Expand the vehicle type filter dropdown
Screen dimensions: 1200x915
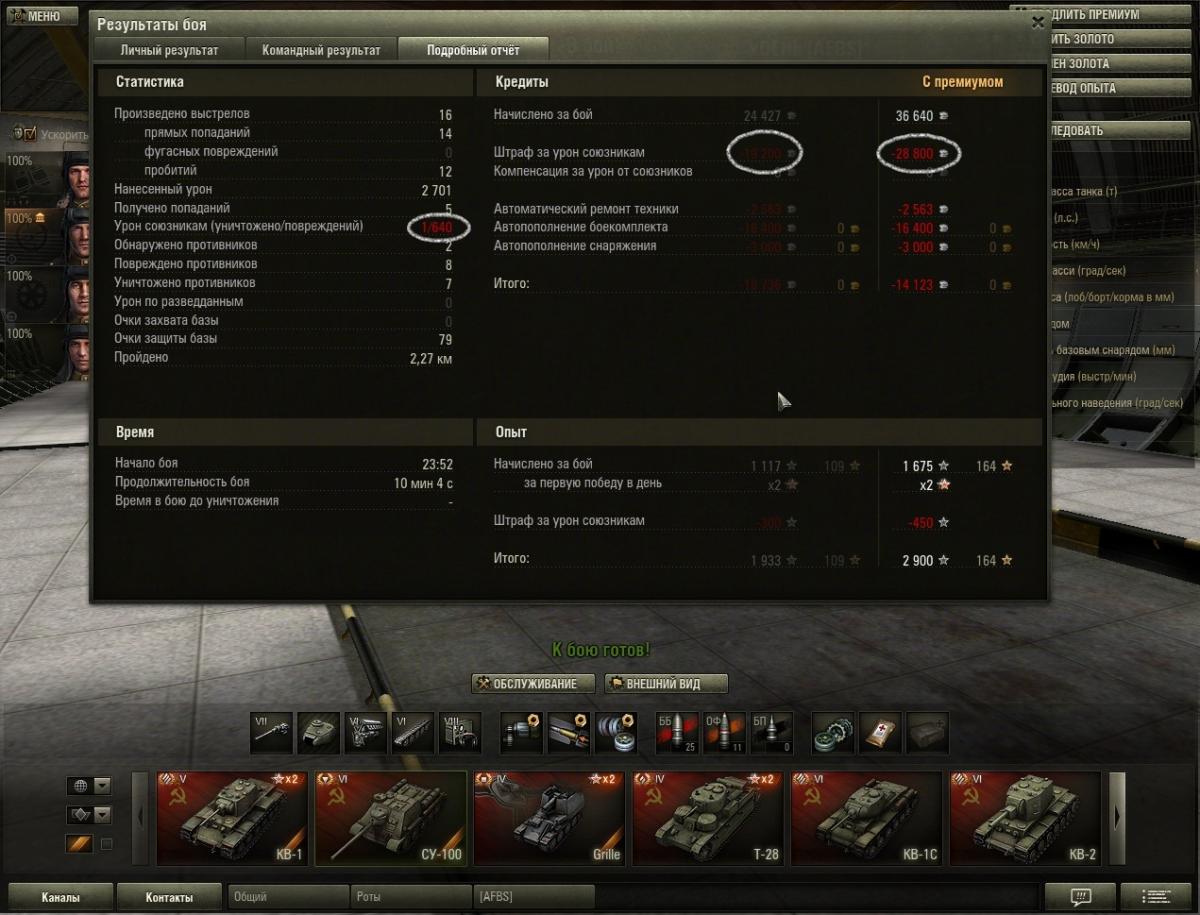89,815
